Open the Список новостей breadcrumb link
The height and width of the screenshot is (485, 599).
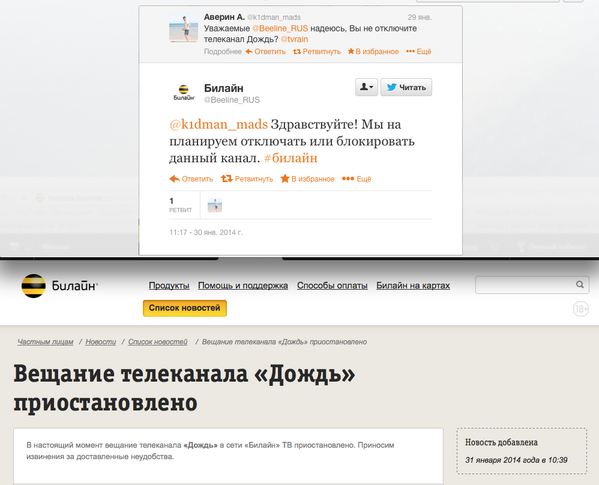(x=158, y=342)
